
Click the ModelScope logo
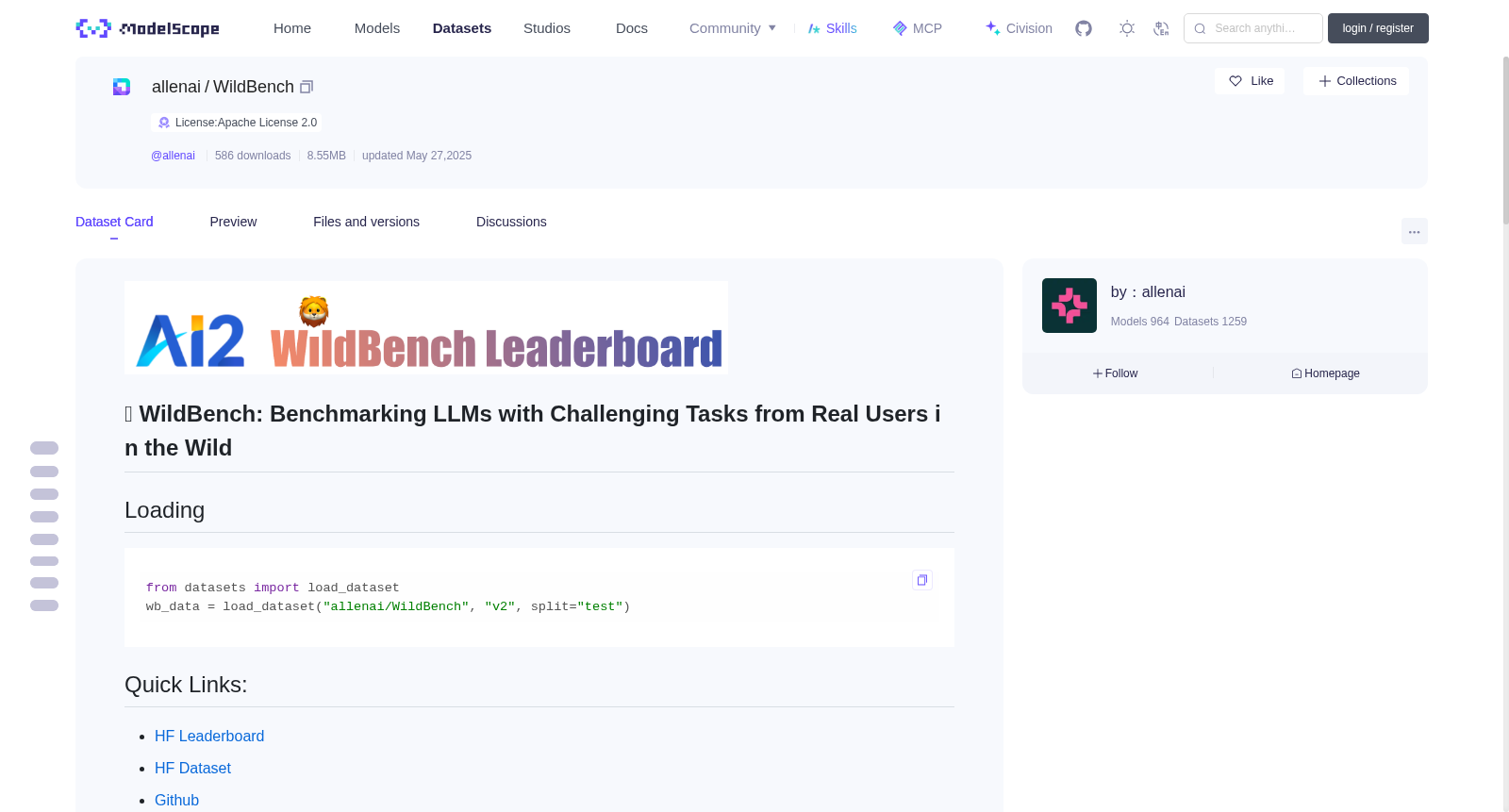(147, 28)
